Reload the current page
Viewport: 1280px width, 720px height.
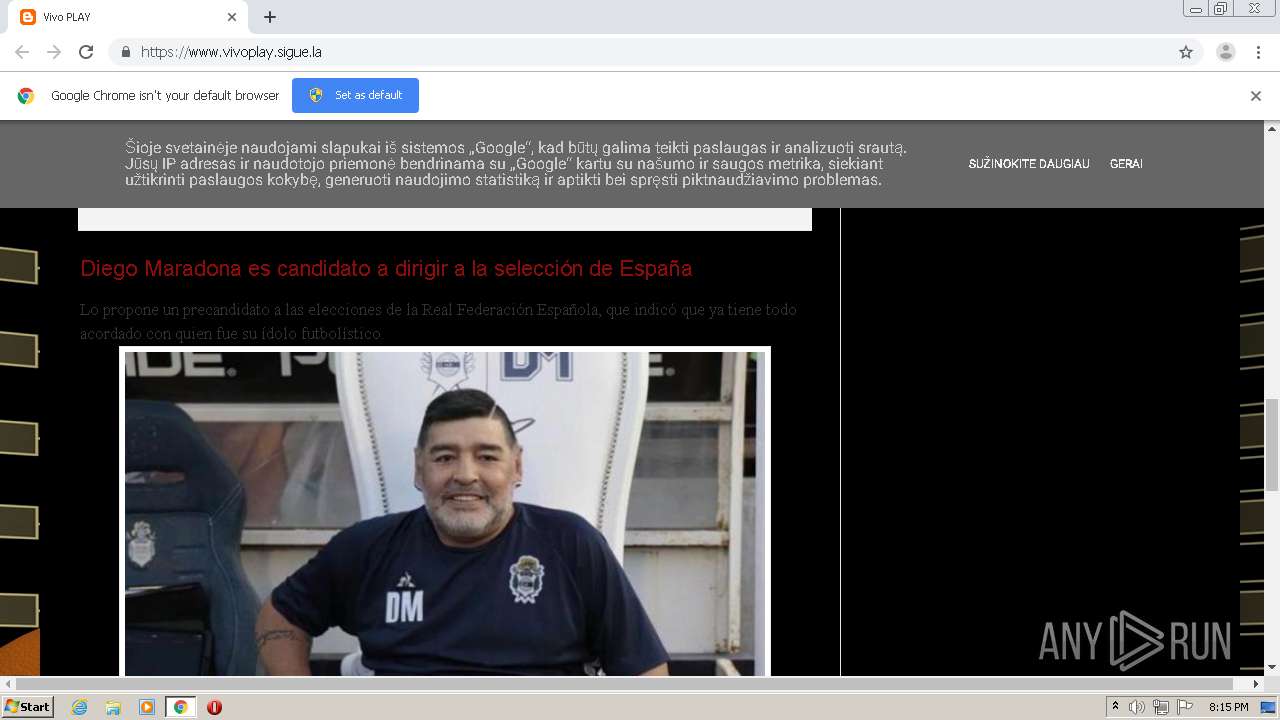point(86,52)
